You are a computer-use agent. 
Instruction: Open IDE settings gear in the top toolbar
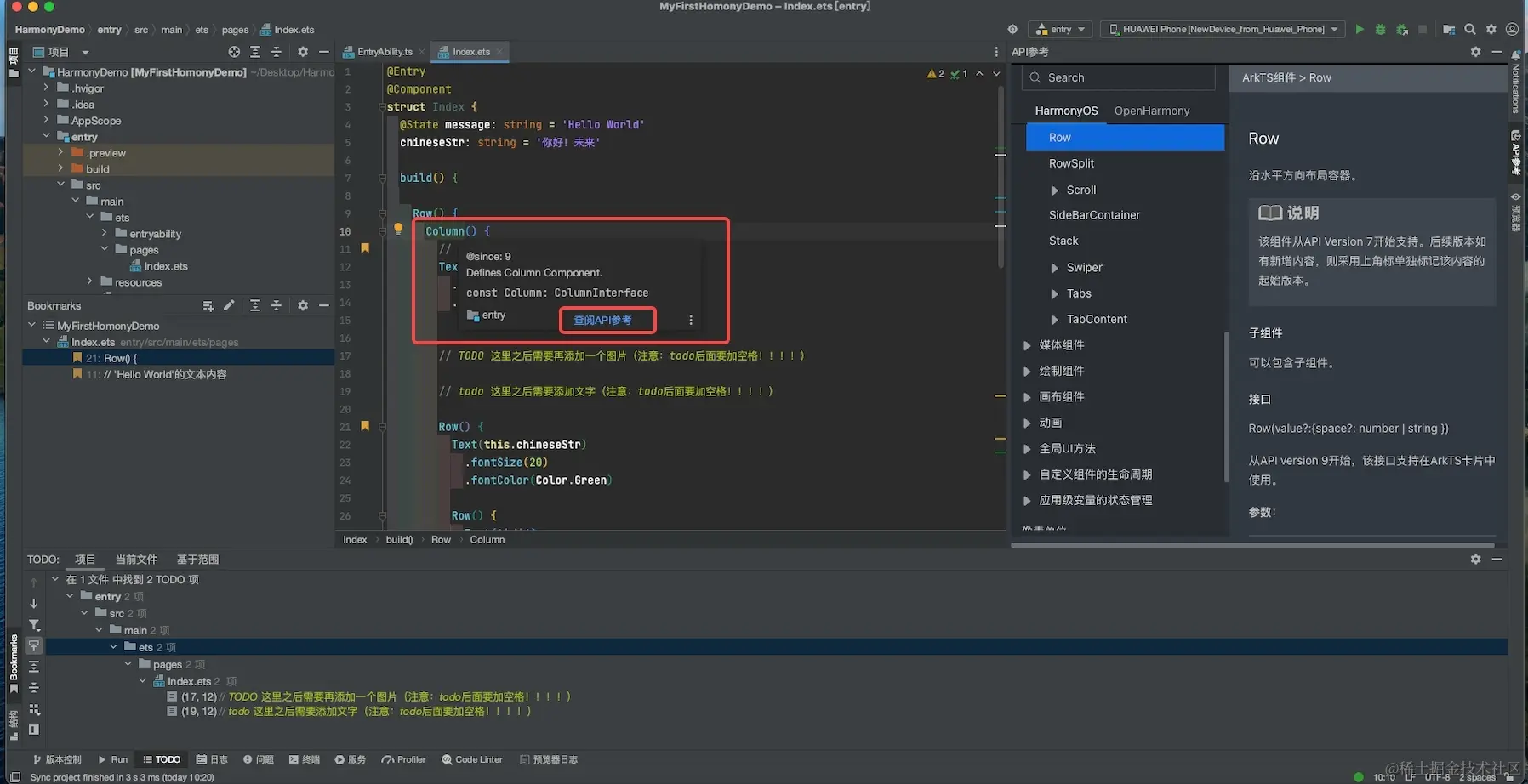(1491, 29)
